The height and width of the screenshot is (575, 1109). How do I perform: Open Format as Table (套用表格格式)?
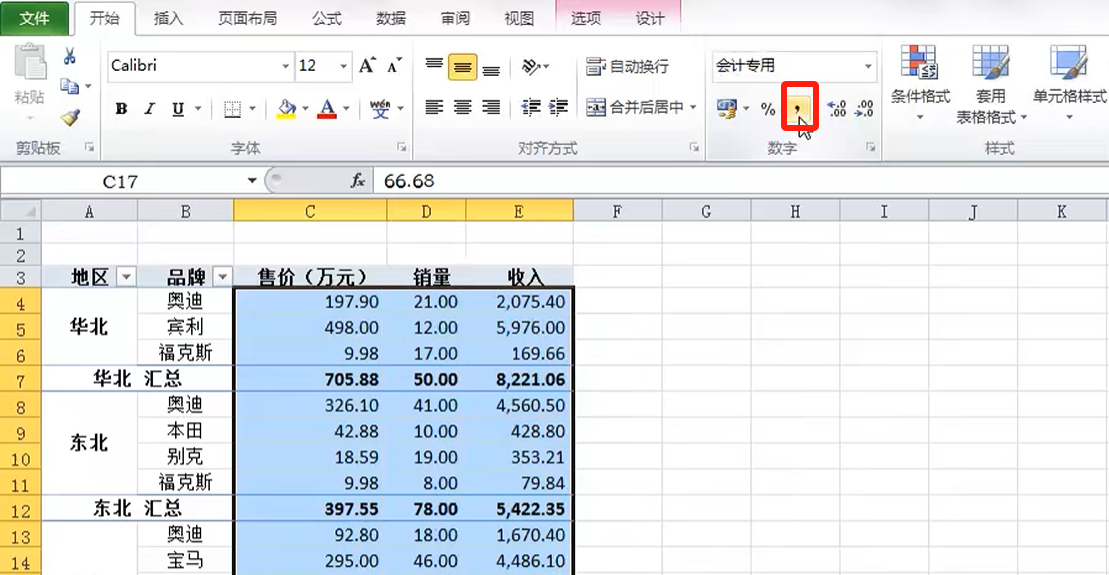click(x=991, y=84)
